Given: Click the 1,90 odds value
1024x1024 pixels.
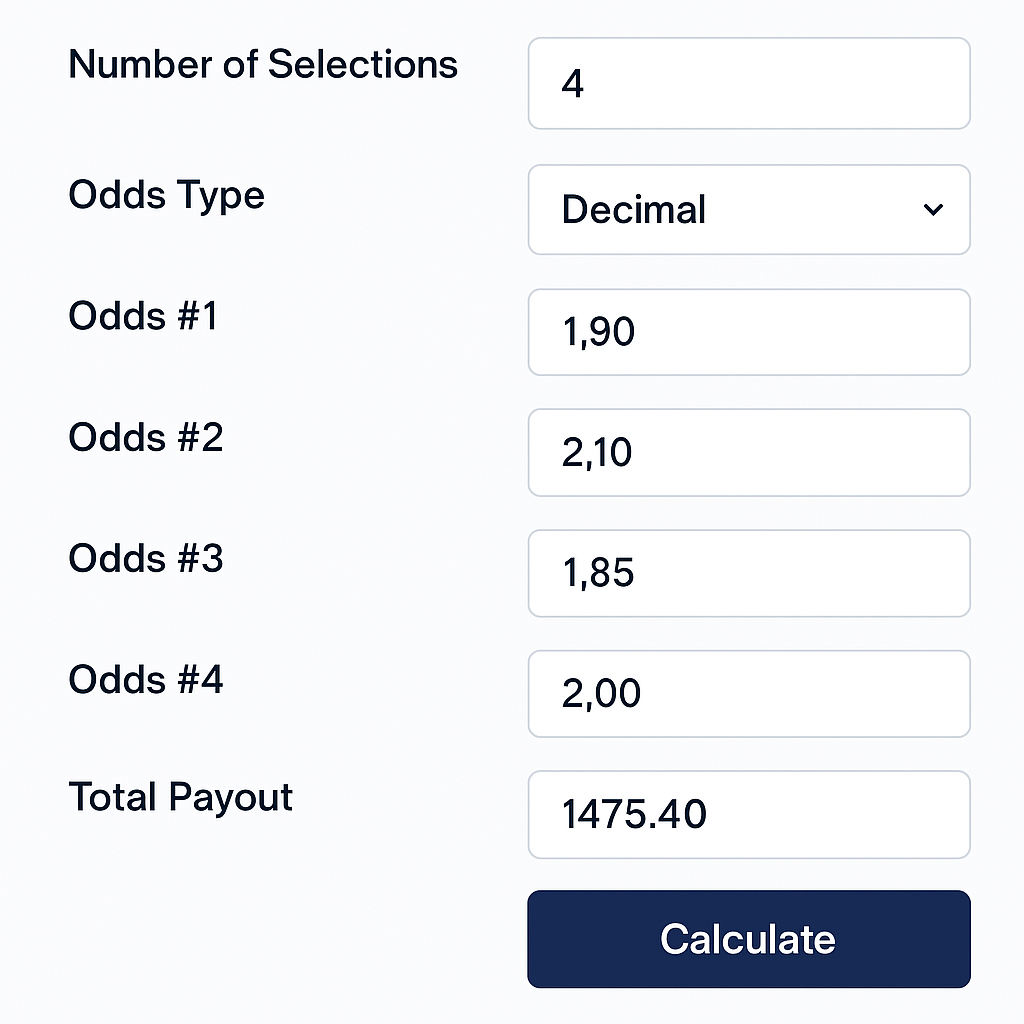Looking at the screenshot, I should pos(598,332).
